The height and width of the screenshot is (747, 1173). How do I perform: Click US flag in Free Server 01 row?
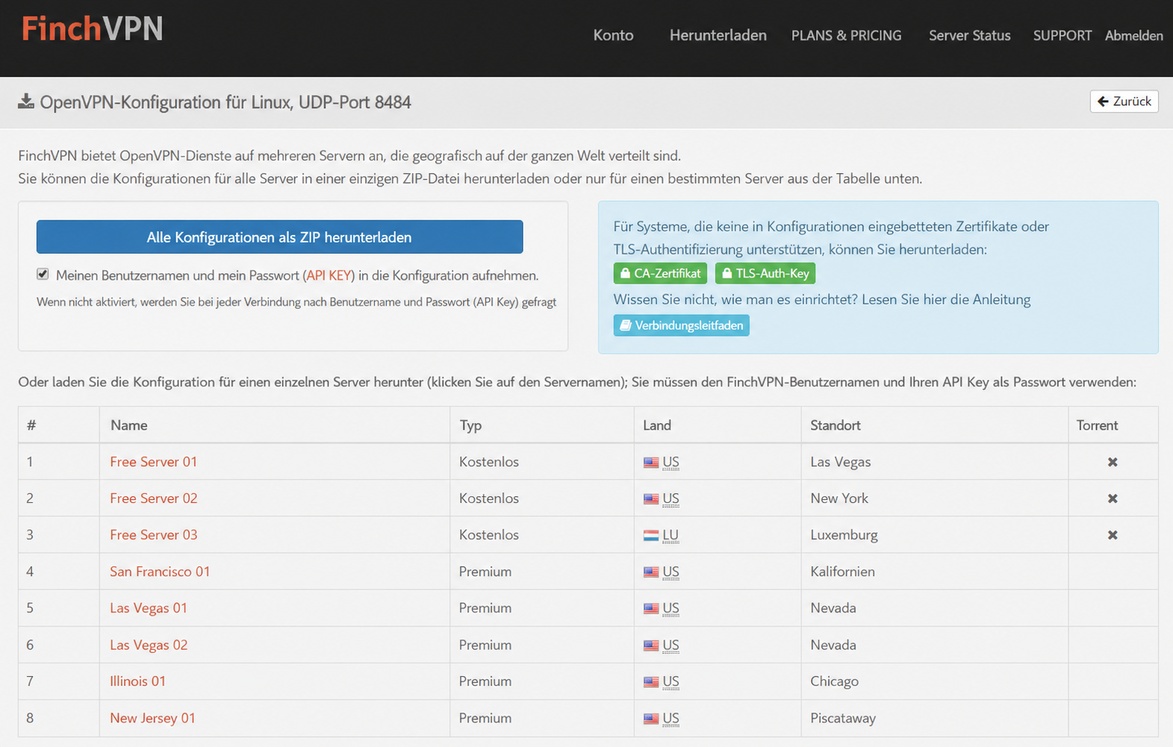(651, 462)
